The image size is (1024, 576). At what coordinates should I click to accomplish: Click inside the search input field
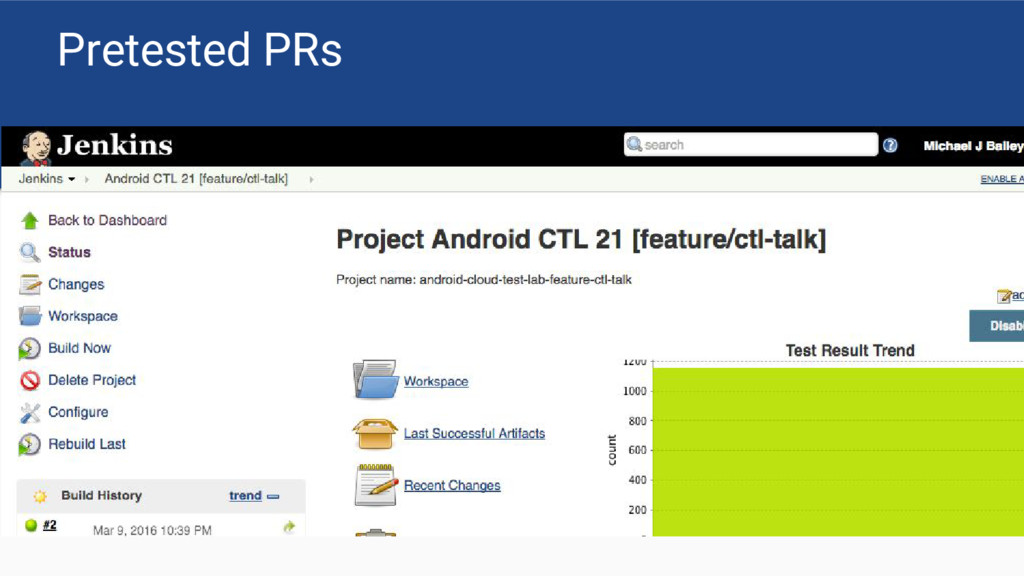pyautogui.click(x=750, y=144)
